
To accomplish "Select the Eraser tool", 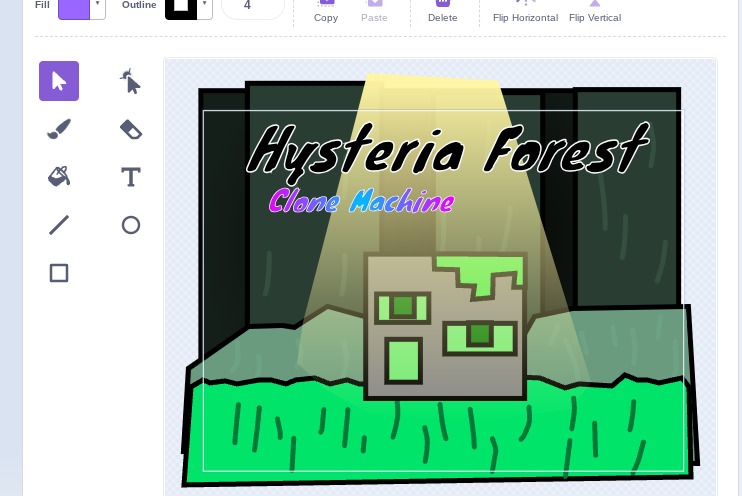I will click(x=131, y=129).
